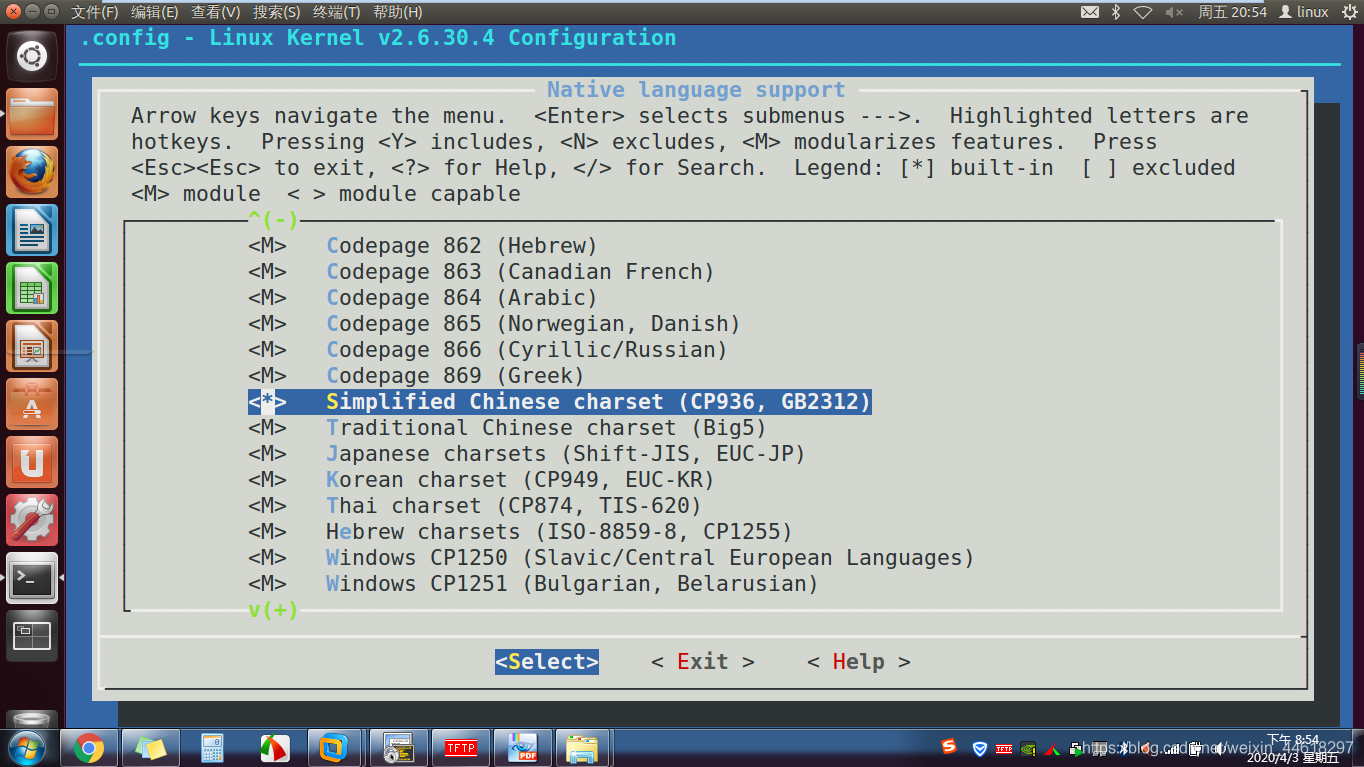Open the 文件(F) menu

95,12
